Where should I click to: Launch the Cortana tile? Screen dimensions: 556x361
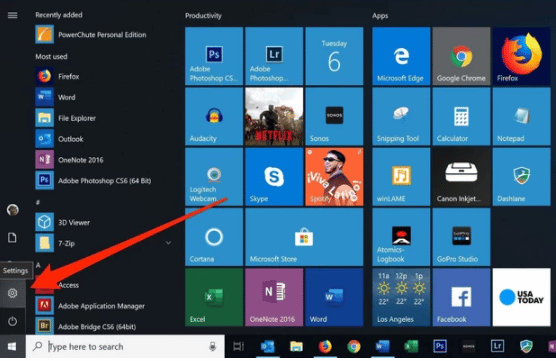coord(214,237)
